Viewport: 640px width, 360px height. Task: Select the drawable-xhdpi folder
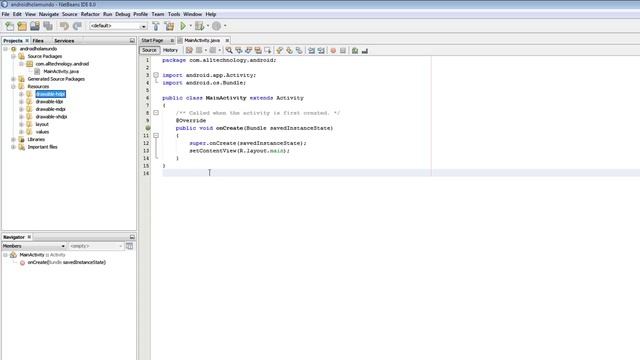pyautogui.click(x=51, y=117)
